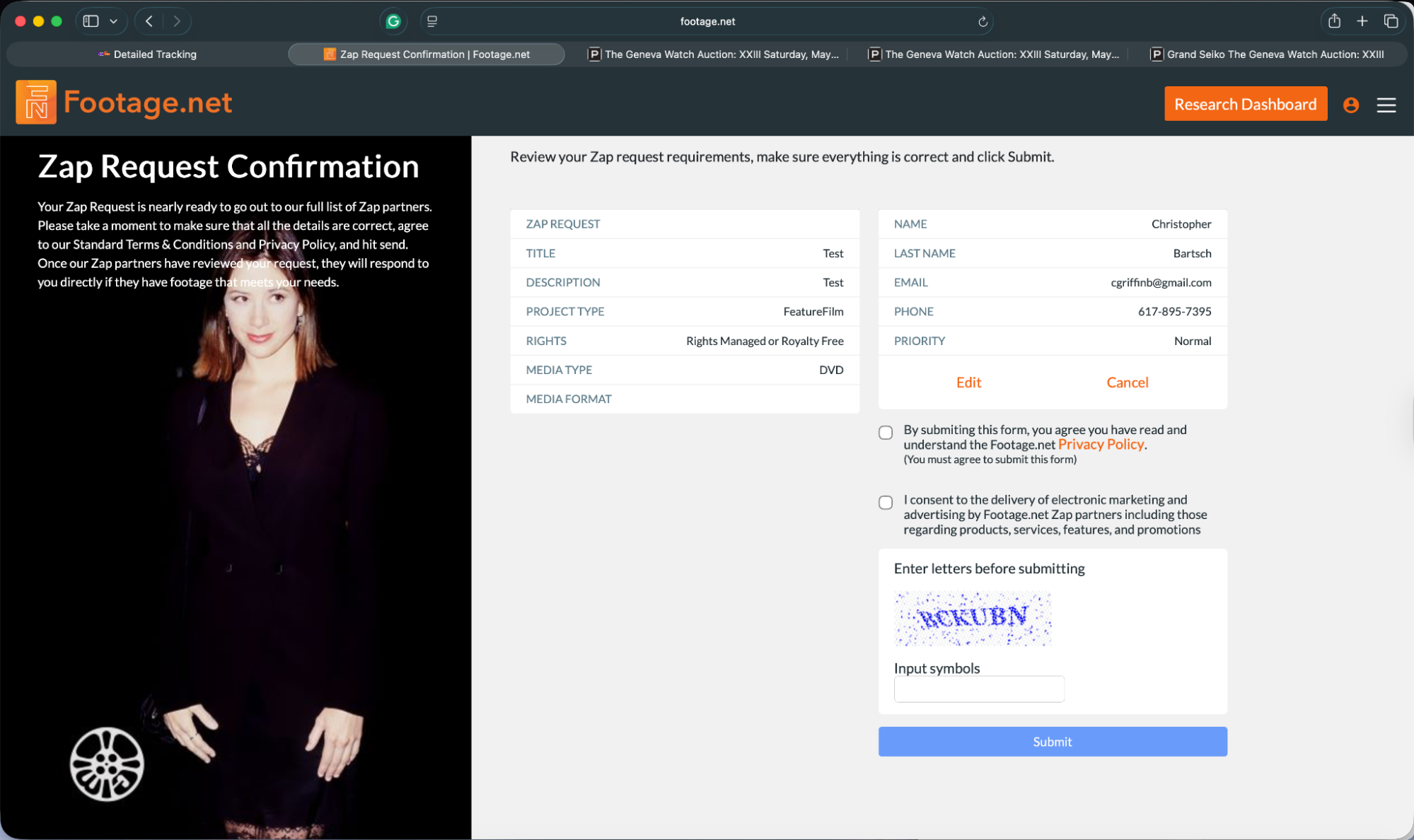Check the Privacy Policy agreement checkbox
1414x840 pixels.
tap(885, 433)
